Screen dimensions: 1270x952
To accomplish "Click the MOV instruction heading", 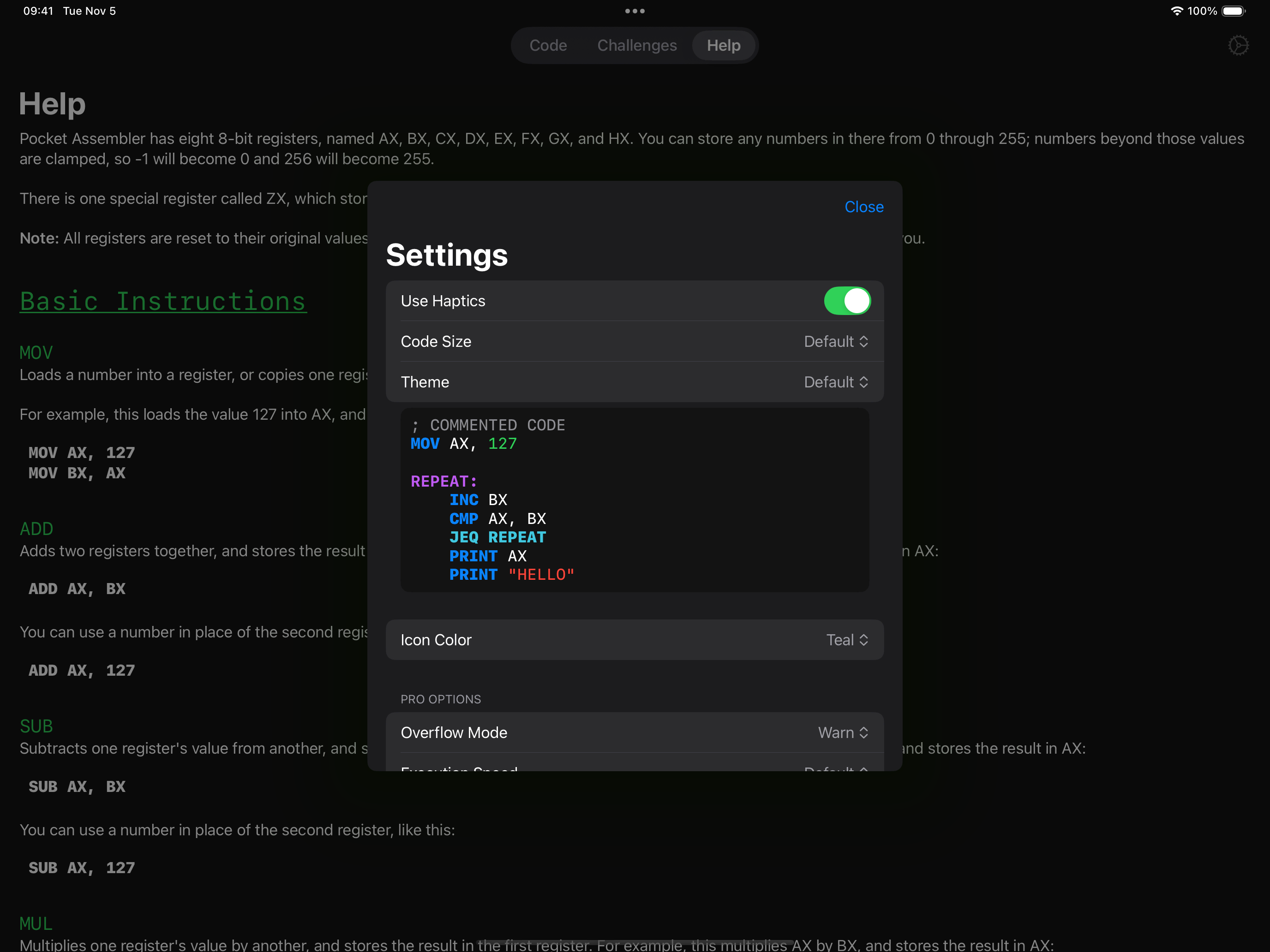I will click(36, 352).
